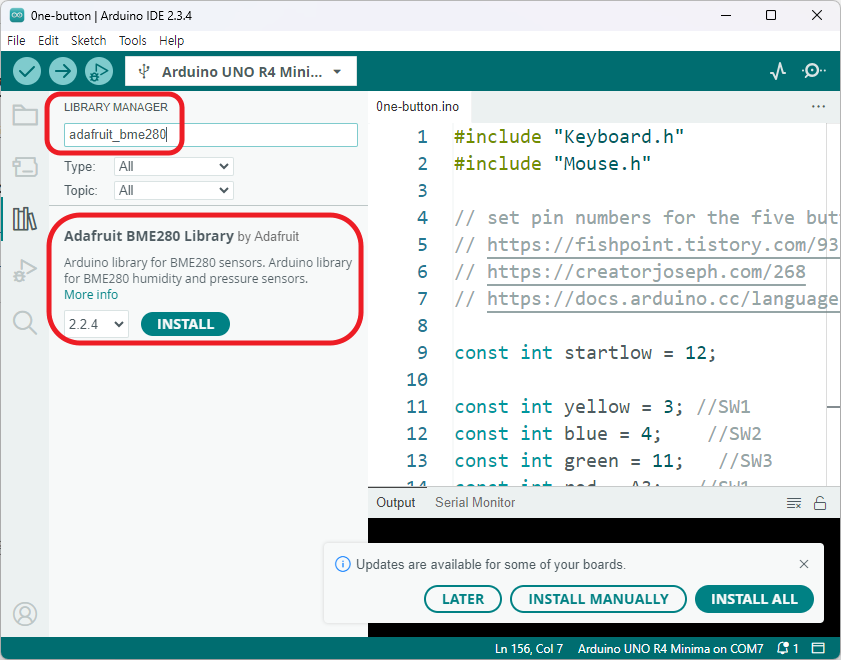Click the #include "Keyboard.h" line
The height and width of the screenshot is (660, 841).
click(x=569, y=137)
